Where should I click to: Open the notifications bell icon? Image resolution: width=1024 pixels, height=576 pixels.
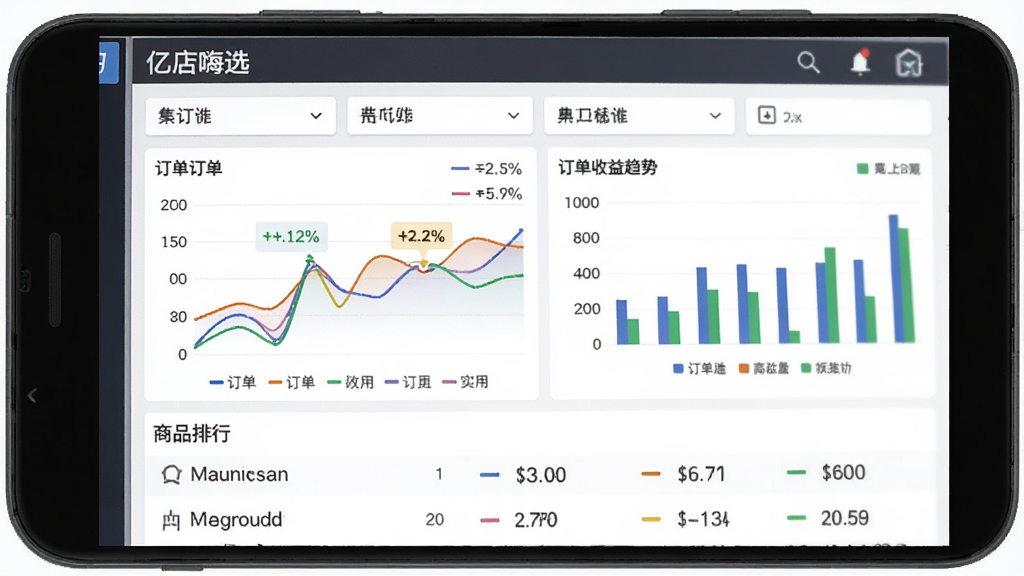point(860,62)
